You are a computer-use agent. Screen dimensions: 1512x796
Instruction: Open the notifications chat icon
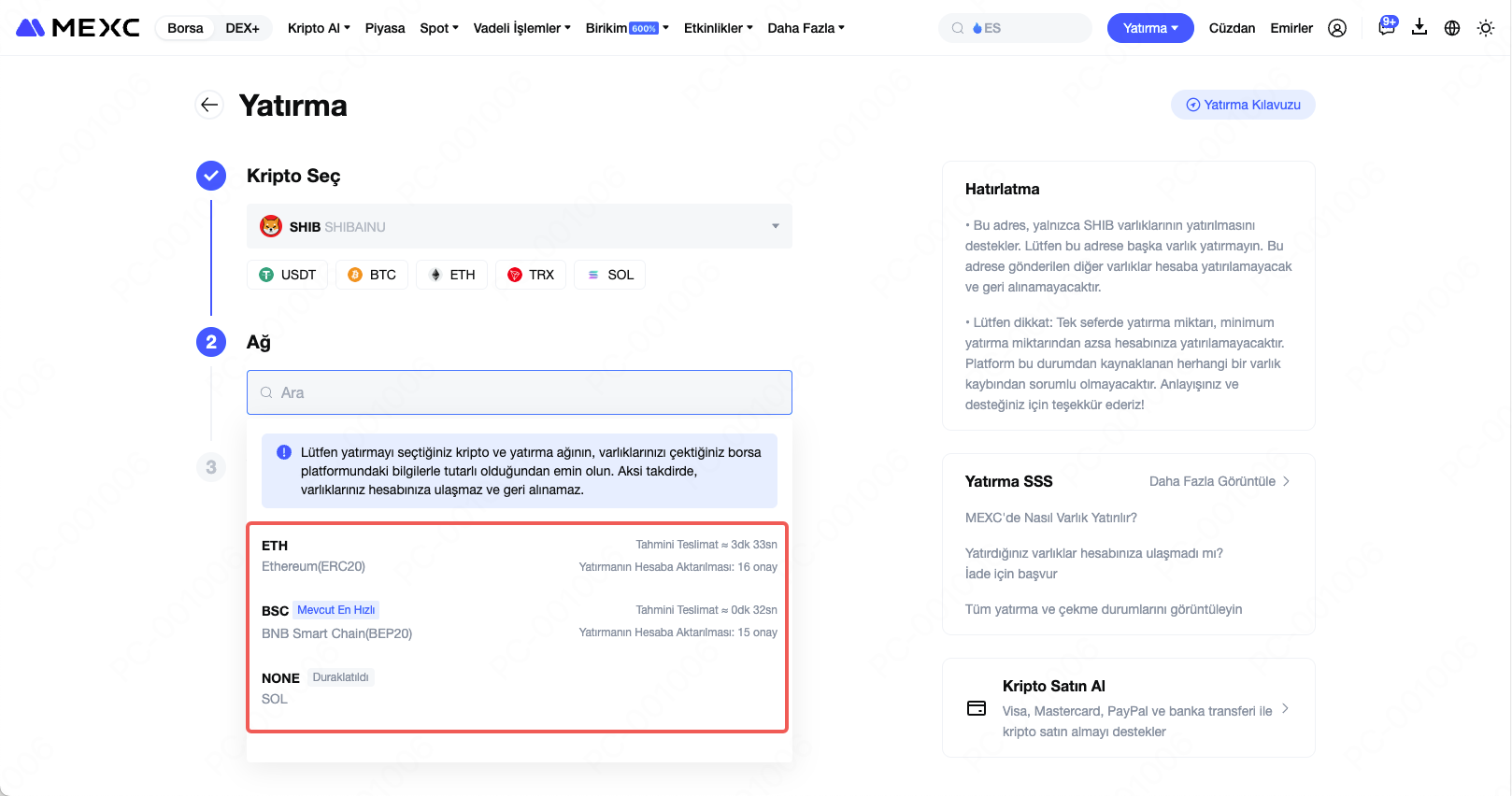coord(1387,27)
